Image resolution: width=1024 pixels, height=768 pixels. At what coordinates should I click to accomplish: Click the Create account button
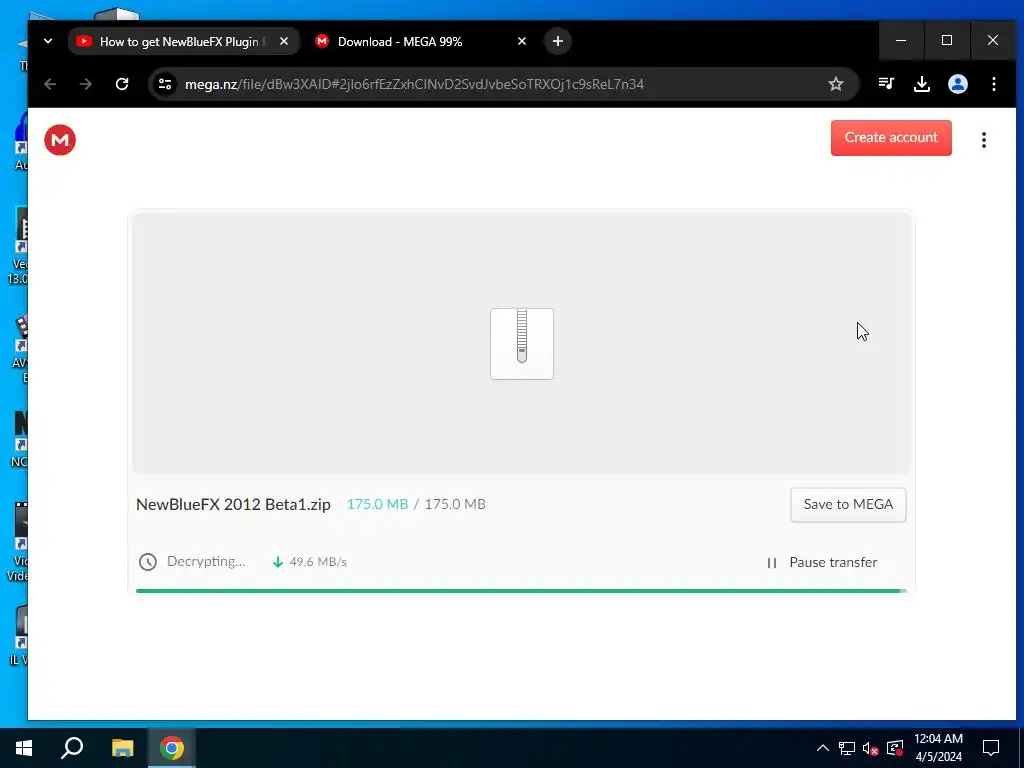click(x=891, y=138)
